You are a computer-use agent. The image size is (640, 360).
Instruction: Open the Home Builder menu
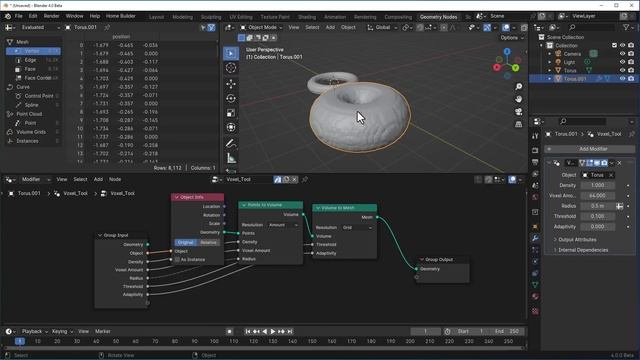(x=121, y=16)
